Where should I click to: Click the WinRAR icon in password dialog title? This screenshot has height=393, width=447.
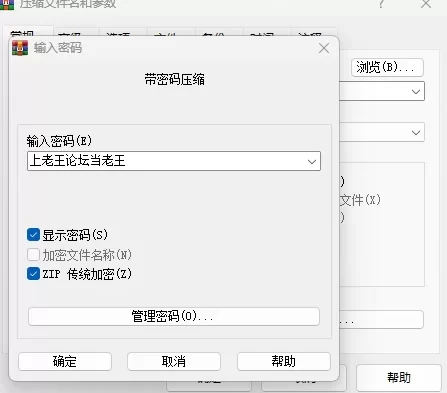[x=20, y=48]
